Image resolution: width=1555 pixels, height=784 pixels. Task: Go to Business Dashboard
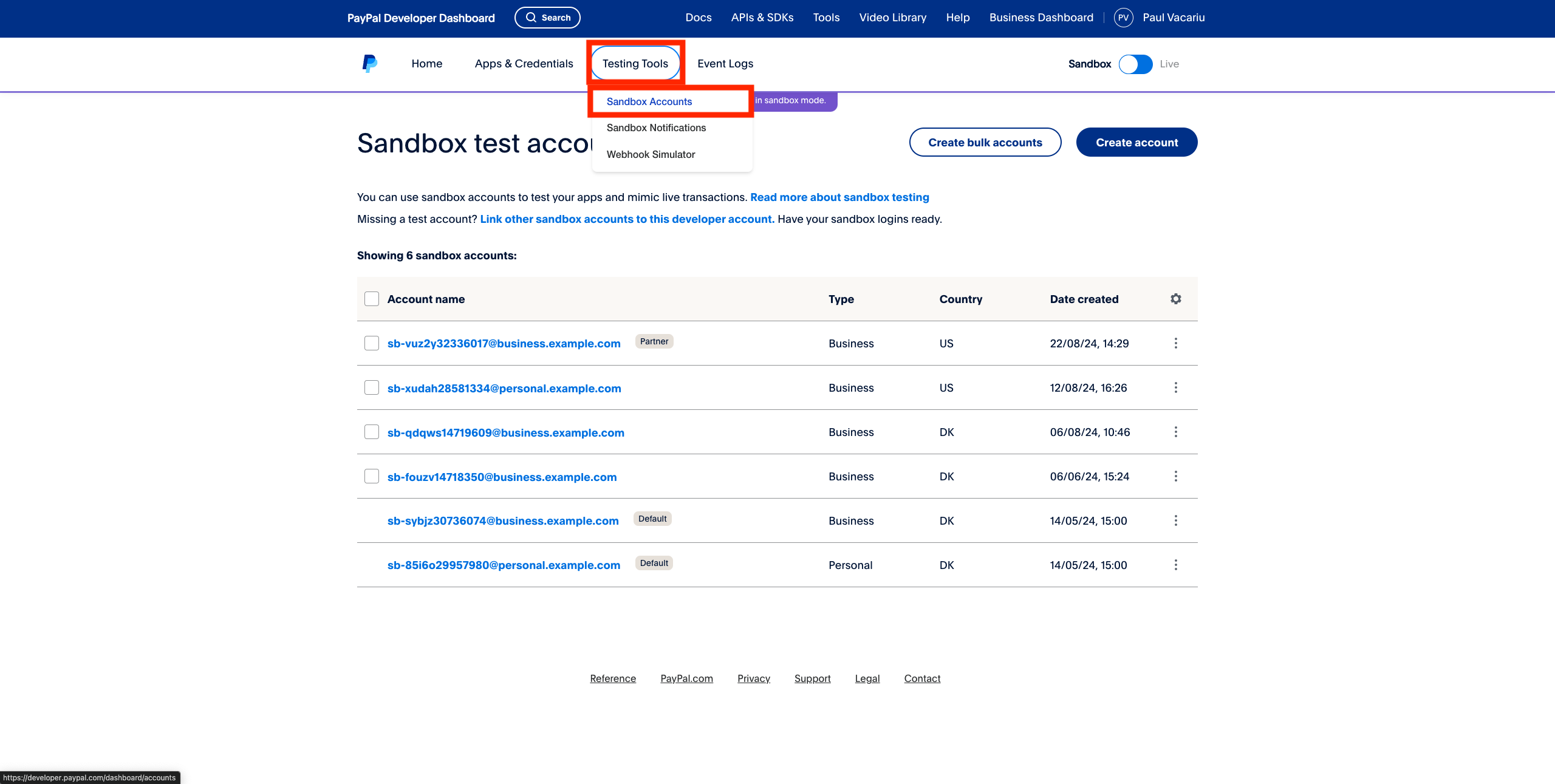tap(1041, 18)
